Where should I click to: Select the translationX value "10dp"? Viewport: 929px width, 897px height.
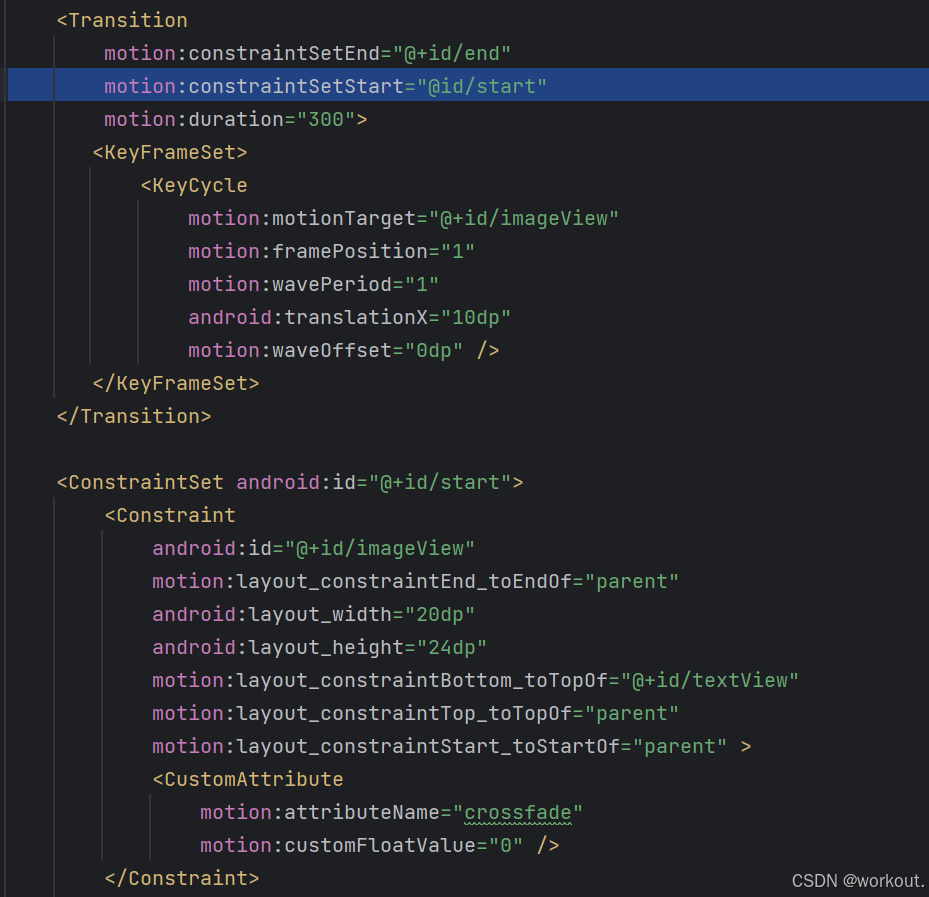click(x=479, y=317)
